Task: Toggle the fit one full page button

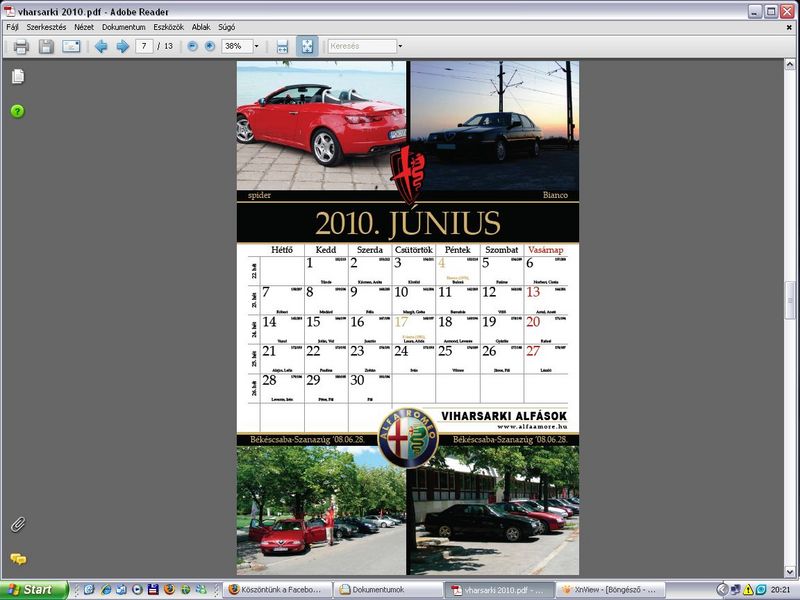Action: click(x=307, y=46)
